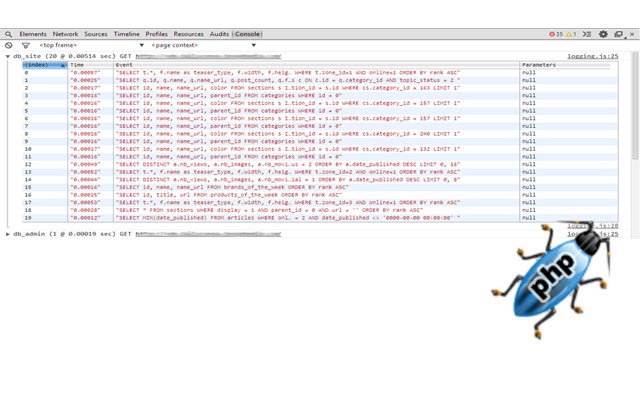Open the Elements tab
Screen dimensions: 640x400
(33, 34)
